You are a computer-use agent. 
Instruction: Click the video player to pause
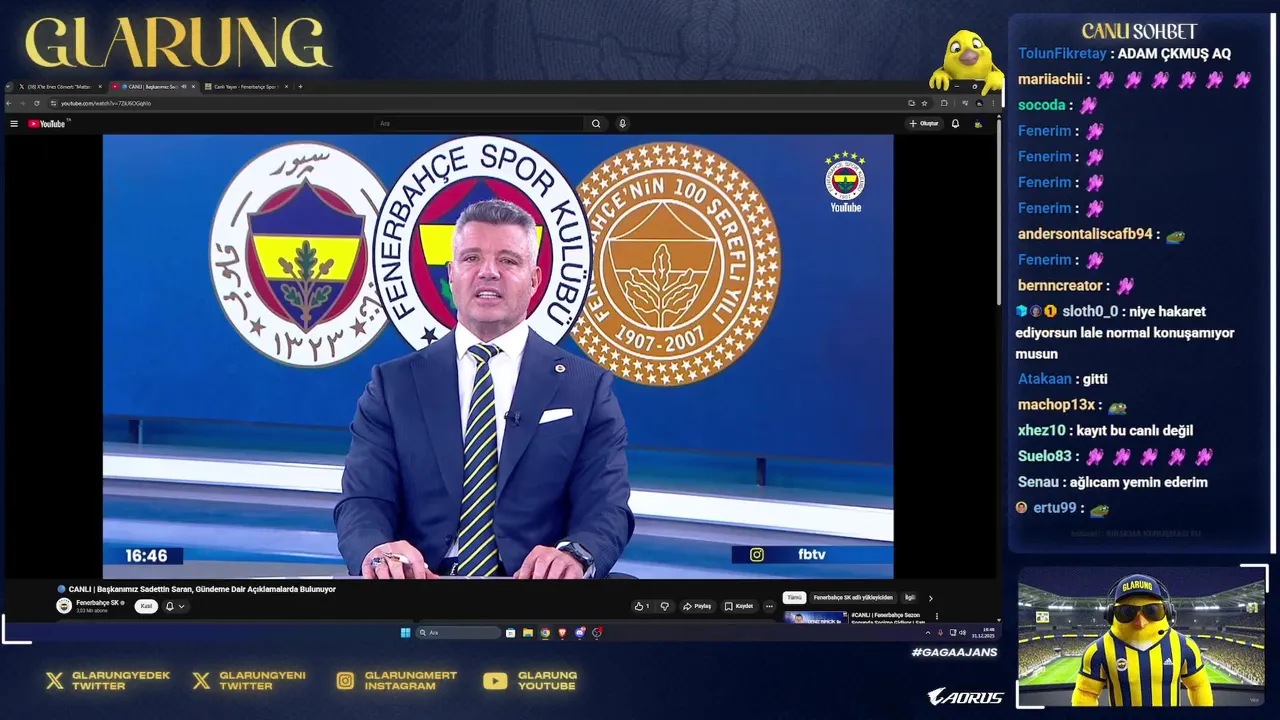(x=498, y=356)
